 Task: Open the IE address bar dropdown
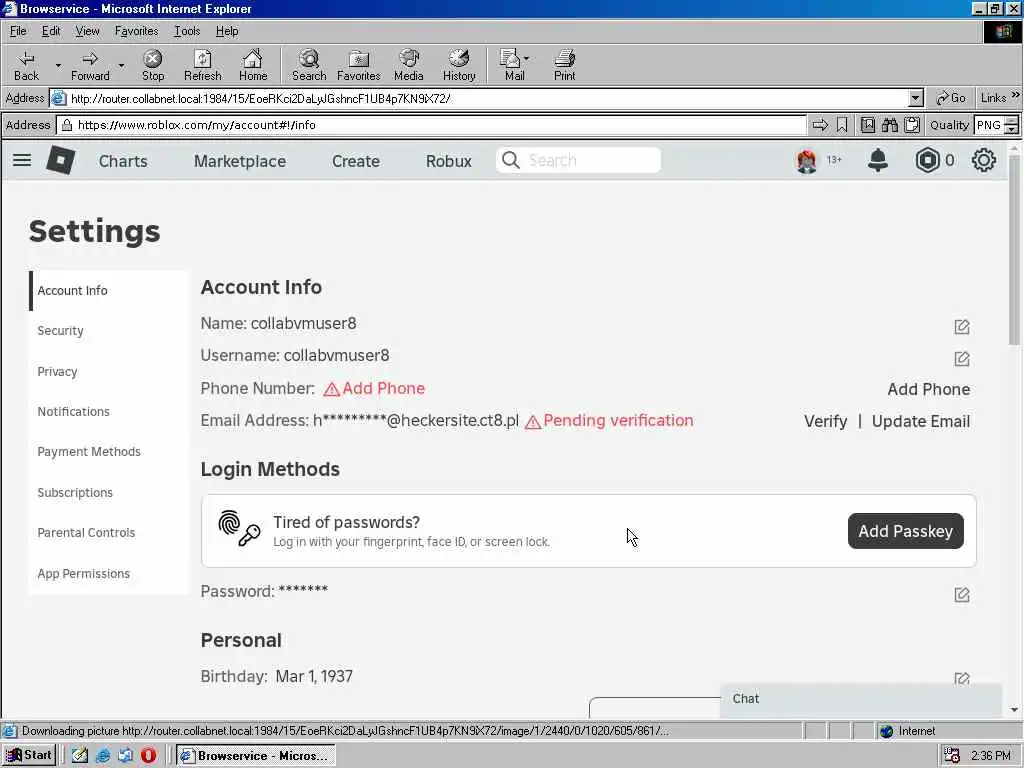pos(916,99)
